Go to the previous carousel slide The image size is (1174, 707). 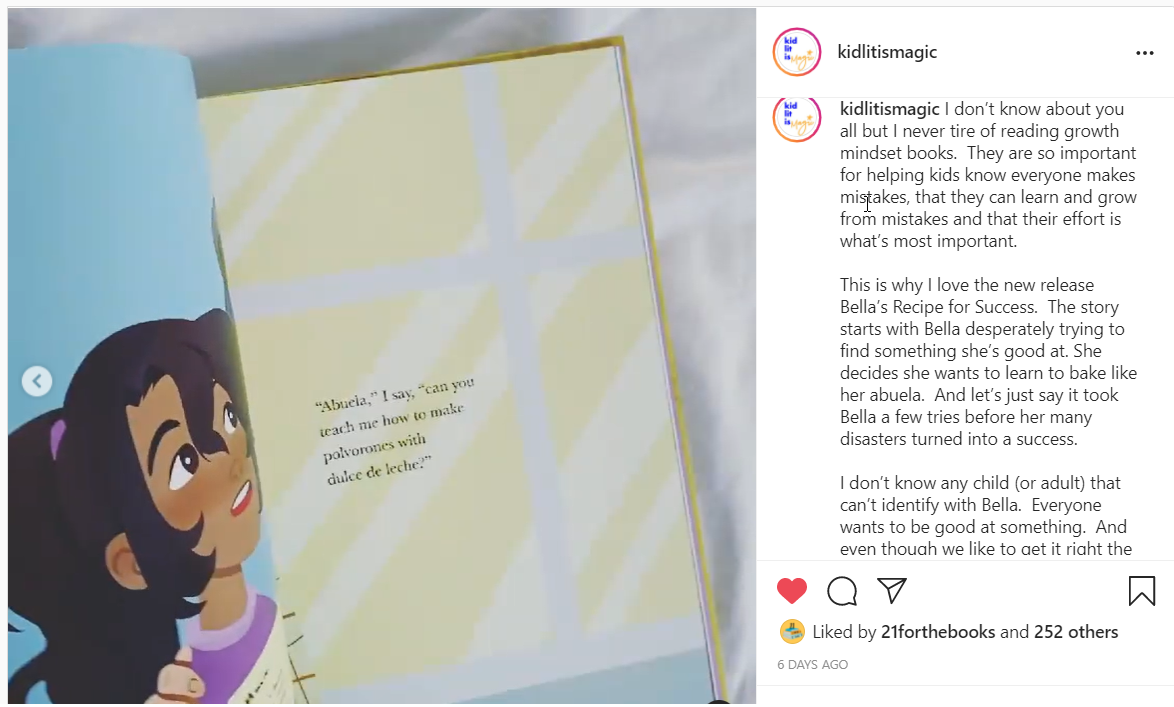pos(37,381)
